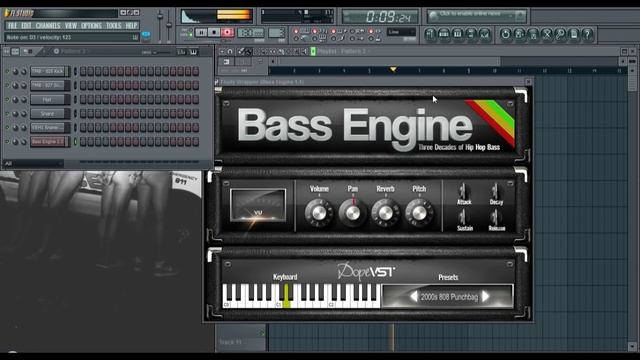Click the undo history round icon
640x360 pixels.
505,34
